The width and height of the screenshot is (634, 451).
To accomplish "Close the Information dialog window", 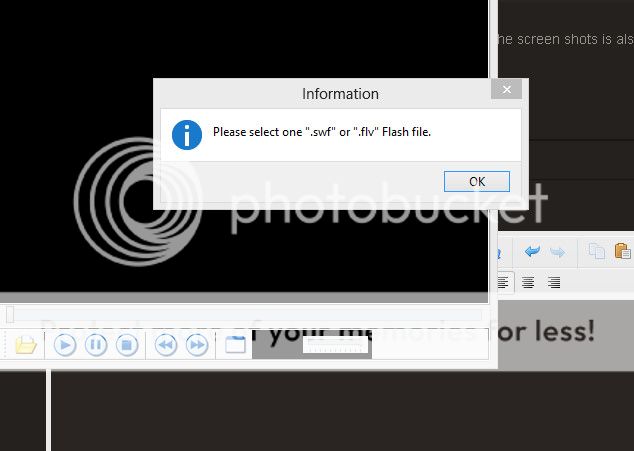I will click(507, 90).
